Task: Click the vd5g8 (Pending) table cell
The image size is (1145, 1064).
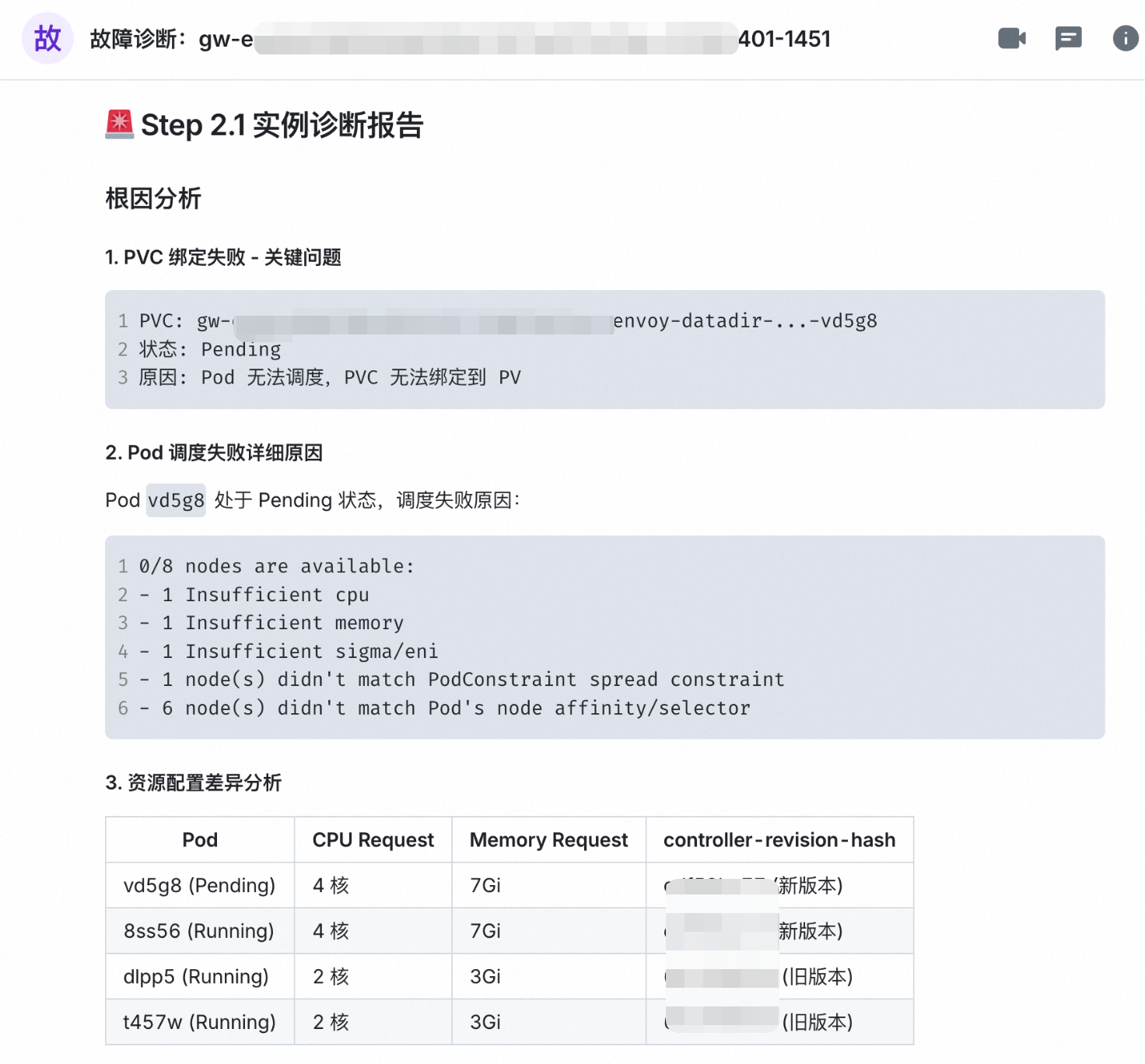Action: pyautogui.click(x=200, y=885)
